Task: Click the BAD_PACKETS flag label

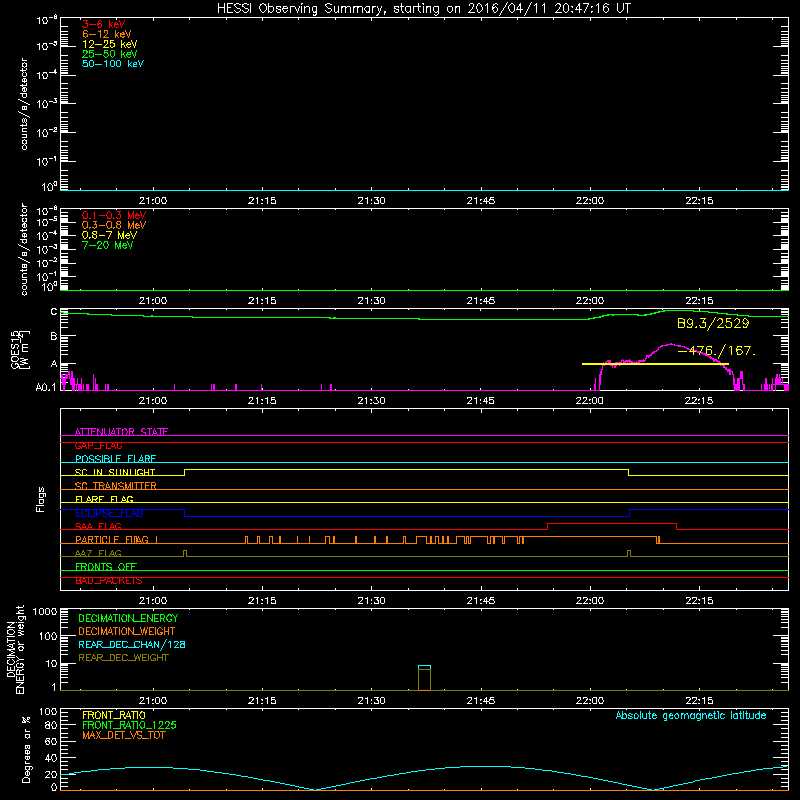Action: pyautogui.click(x=109, y=580)
